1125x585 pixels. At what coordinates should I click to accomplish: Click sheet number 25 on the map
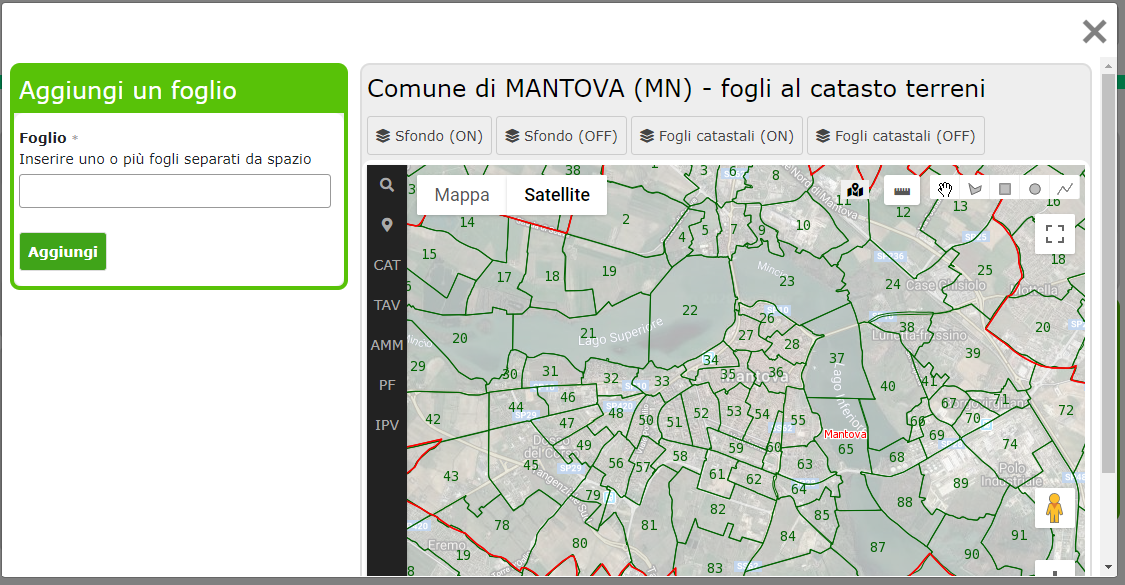coord(985,270)
